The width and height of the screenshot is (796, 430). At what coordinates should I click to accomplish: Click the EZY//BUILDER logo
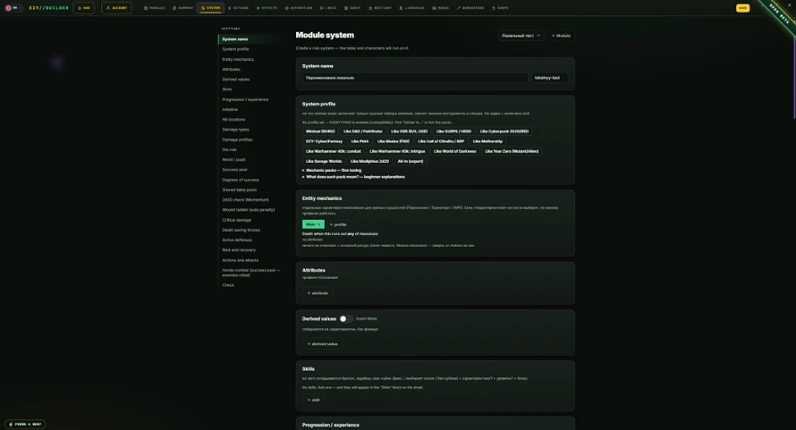(49, 8)
